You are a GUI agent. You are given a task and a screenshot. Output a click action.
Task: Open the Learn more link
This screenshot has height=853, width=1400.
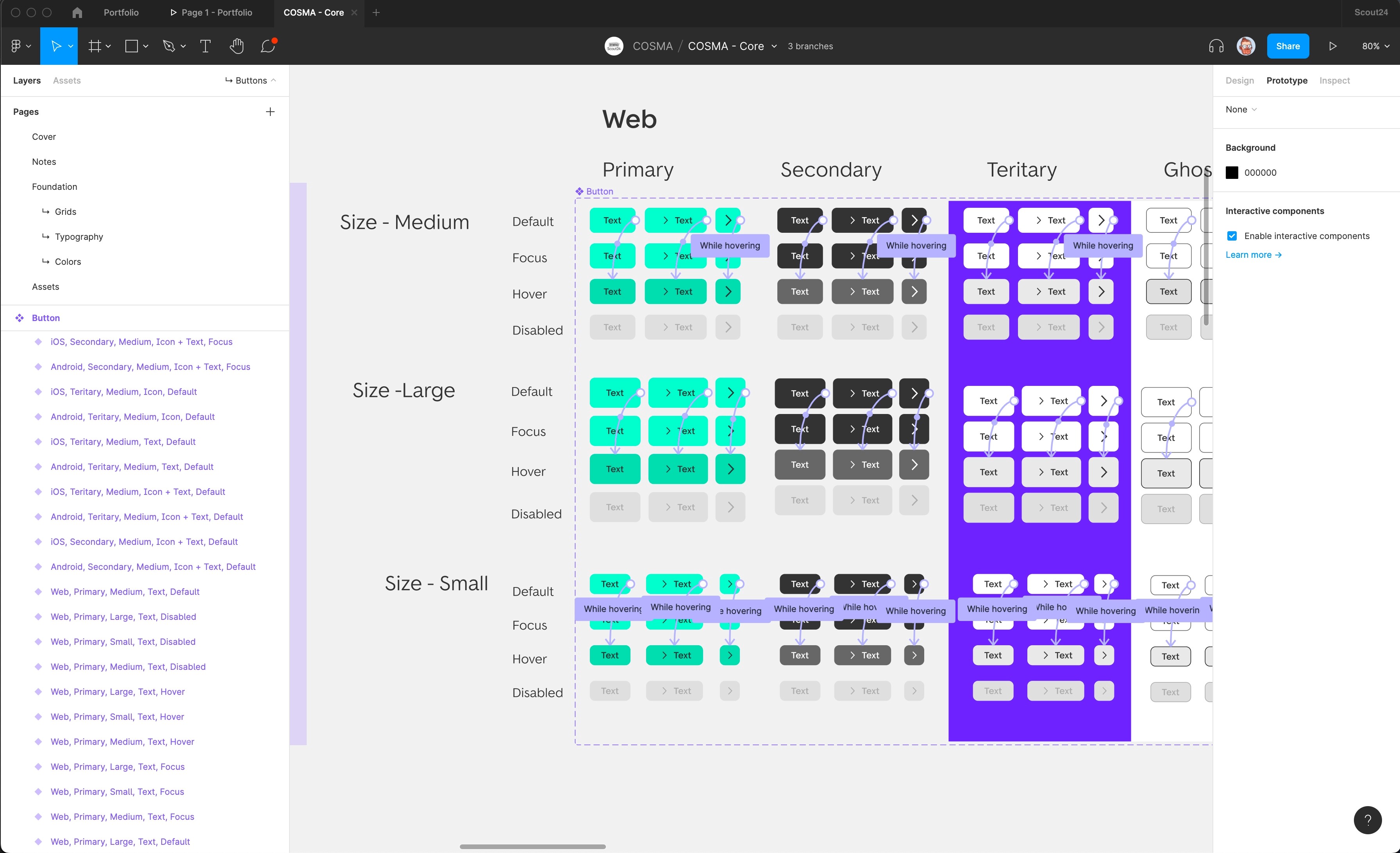click(x=1253, y=254)
